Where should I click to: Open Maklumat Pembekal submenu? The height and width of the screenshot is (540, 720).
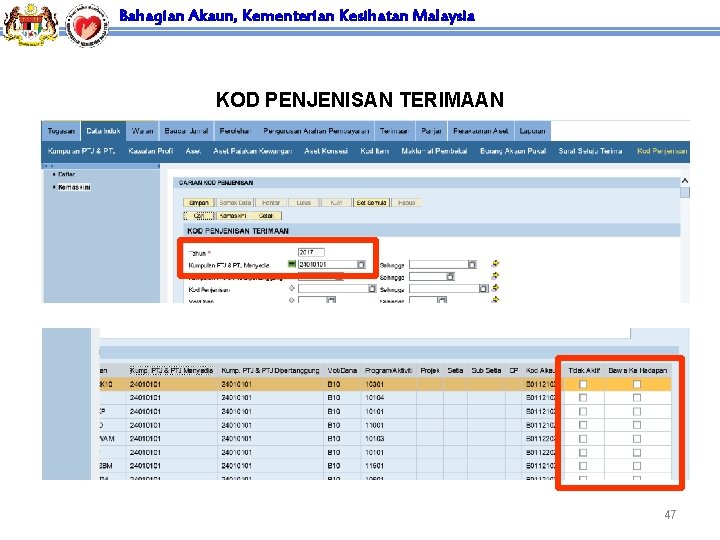coord(434,151)
